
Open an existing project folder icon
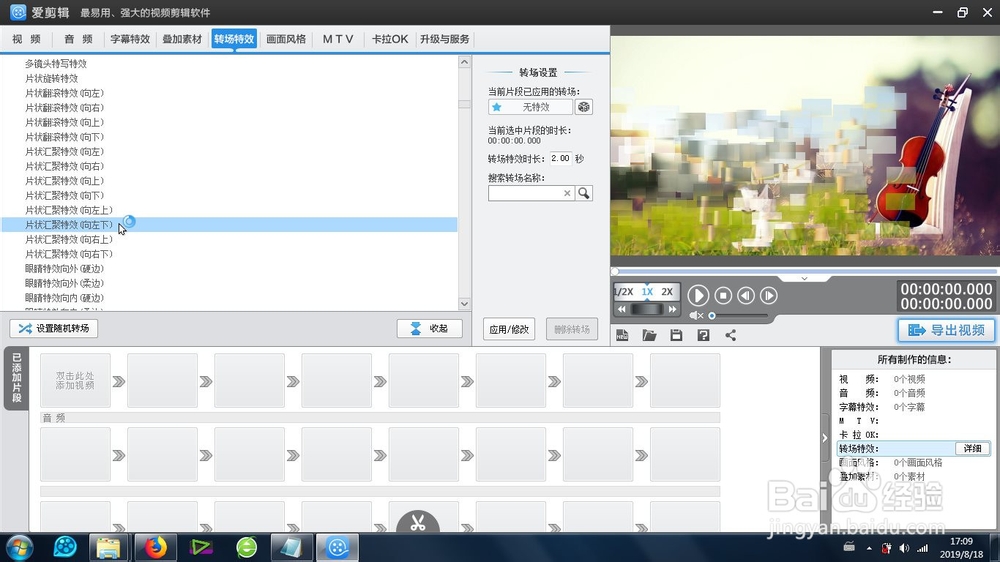pos(649,336)
